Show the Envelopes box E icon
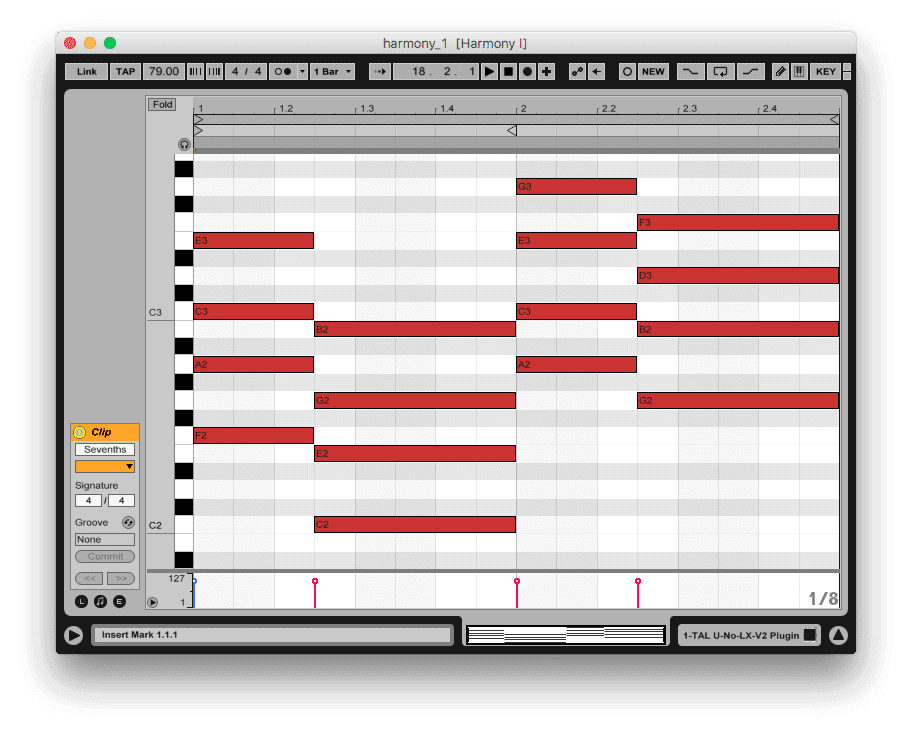912x734 pixels. coord(120,601)
